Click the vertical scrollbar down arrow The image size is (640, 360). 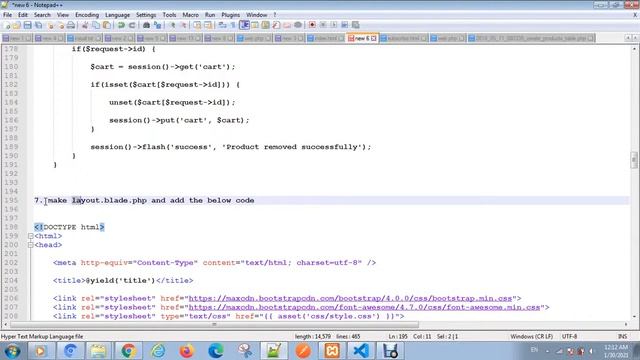[x=634, y=317]
